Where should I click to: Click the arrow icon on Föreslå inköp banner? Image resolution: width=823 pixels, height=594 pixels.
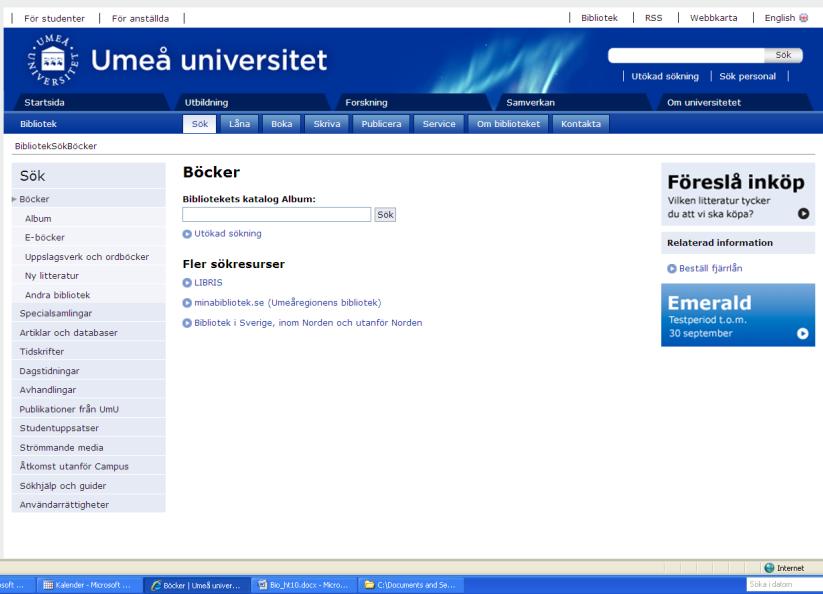tap(803, 214)
